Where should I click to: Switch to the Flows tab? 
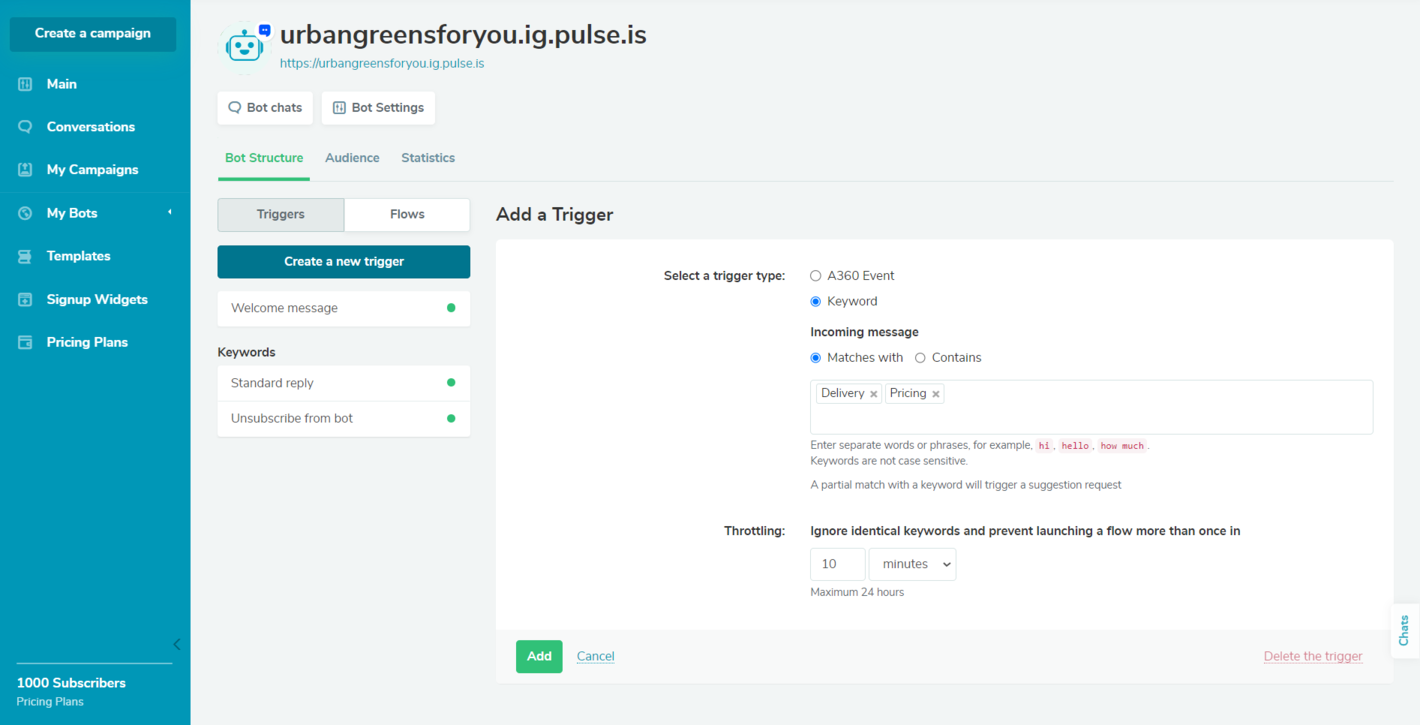click(x=407, y=214)
